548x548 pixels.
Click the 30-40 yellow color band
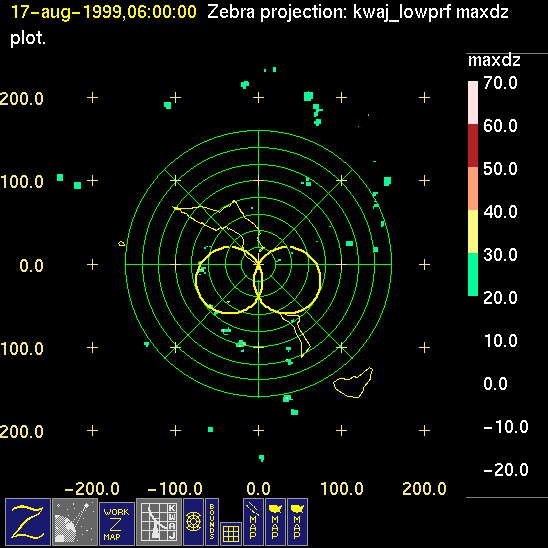pyautogui.click(x=473, y=231)
